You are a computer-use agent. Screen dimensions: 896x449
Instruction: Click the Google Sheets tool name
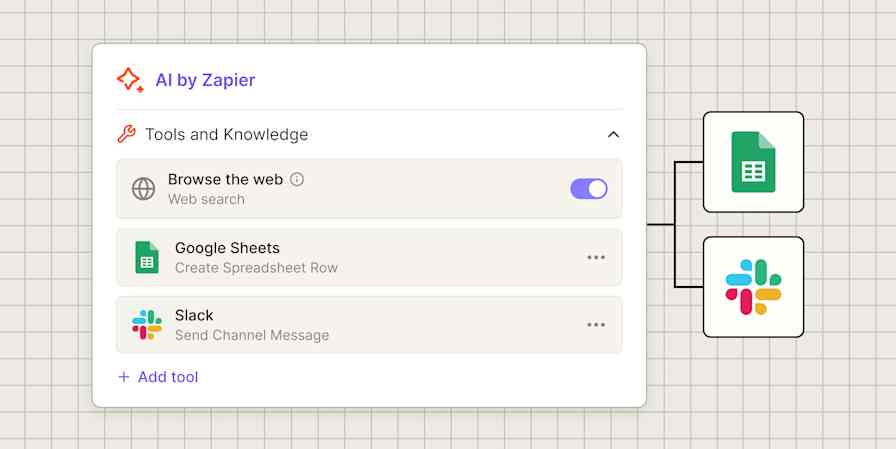point(227,248)
